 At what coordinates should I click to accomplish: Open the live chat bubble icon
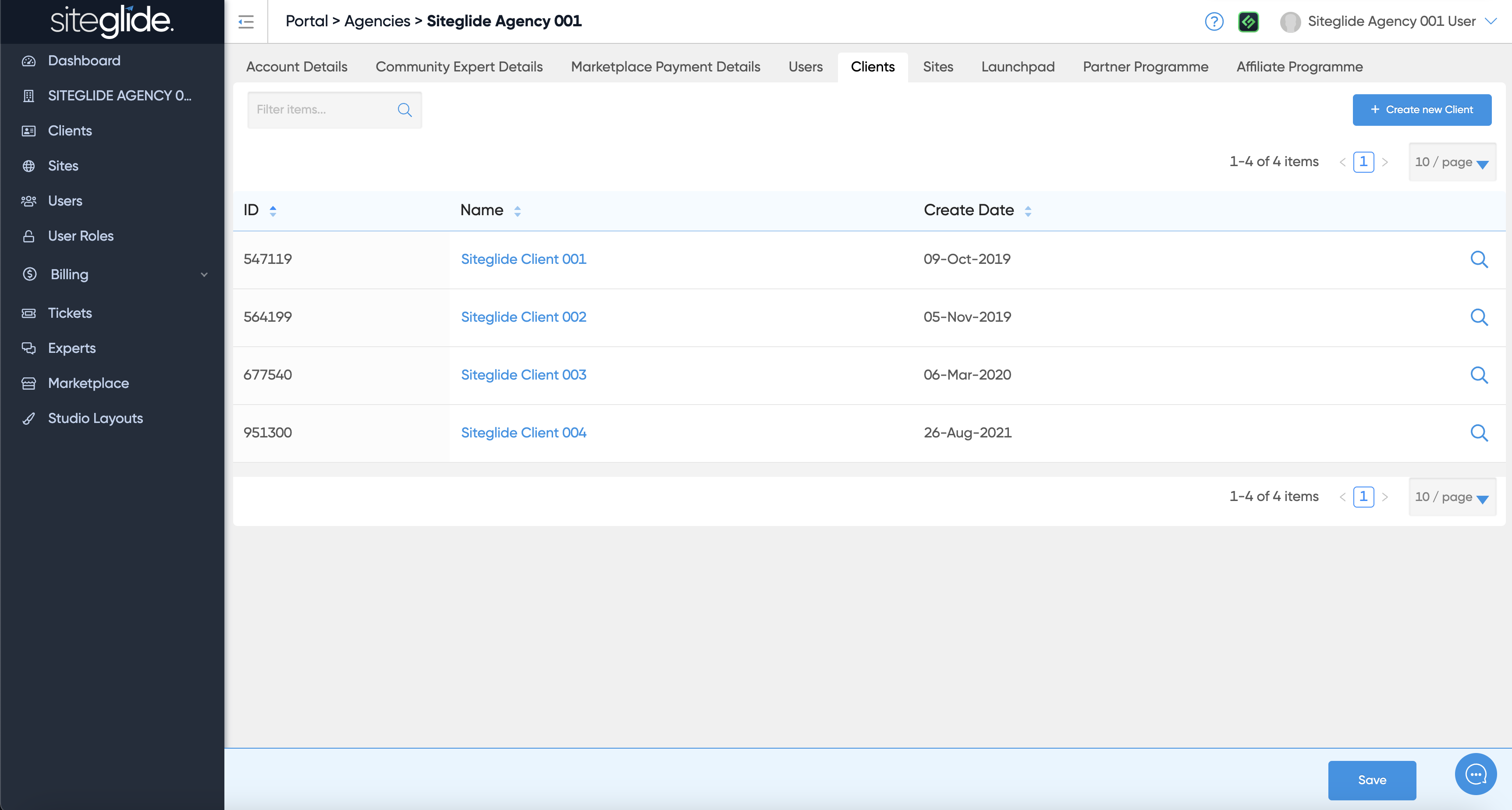[x=1475, y=774]
